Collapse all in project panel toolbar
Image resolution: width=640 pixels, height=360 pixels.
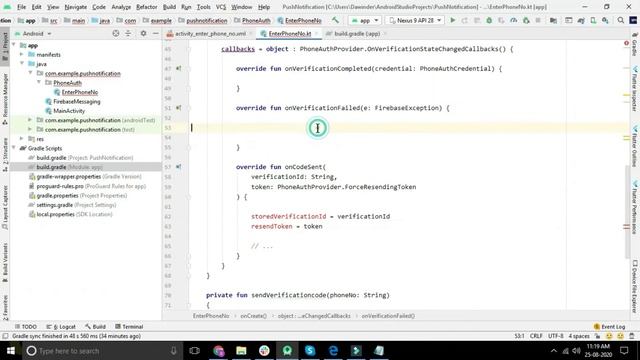point(128,33)
